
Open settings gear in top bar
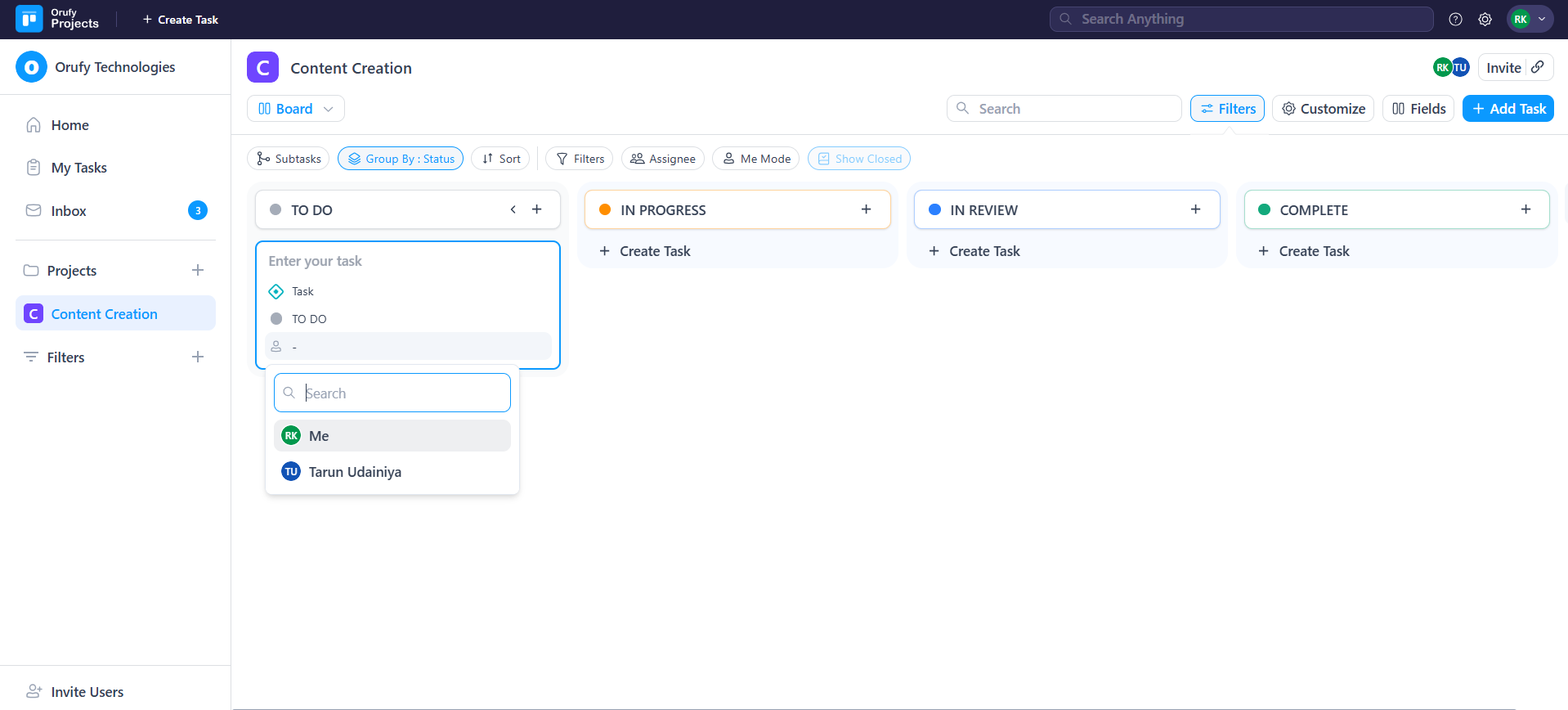pyautogui.click(x=1485, y=20)
